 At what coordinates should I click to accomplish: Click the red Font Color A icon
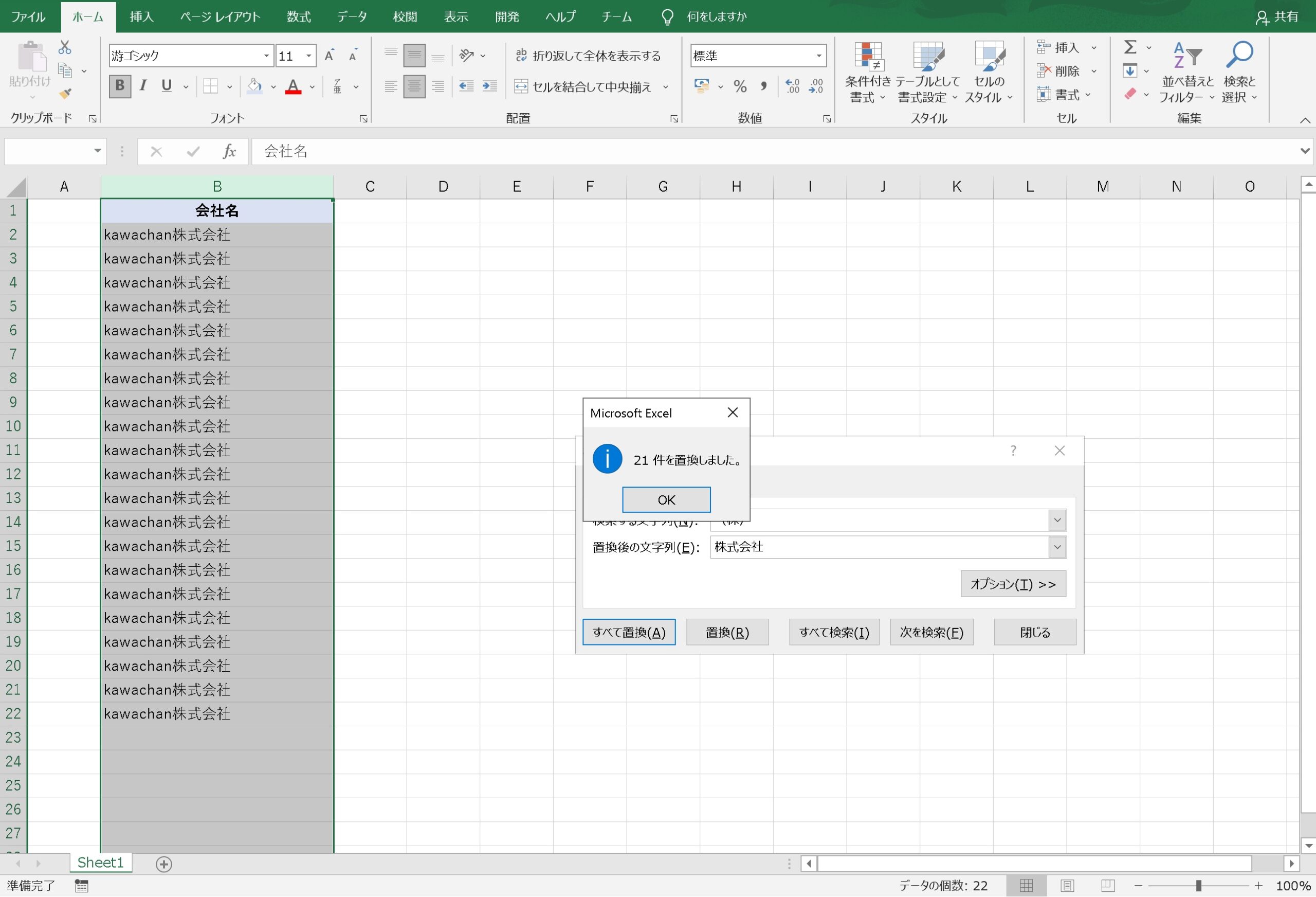point(294,86)
